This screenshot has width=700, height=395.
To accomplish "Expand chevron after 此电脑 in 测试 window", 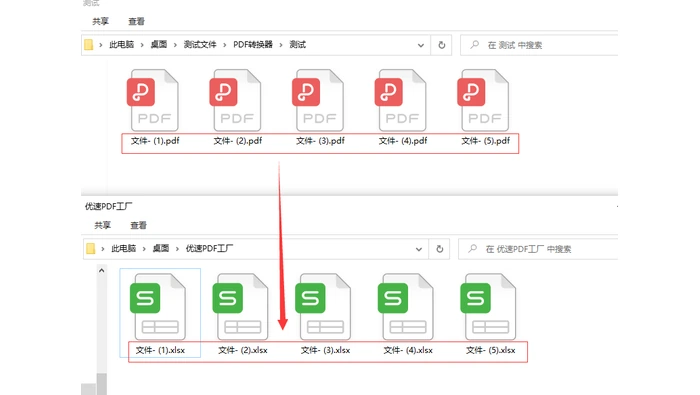I will tap(142, 45).
